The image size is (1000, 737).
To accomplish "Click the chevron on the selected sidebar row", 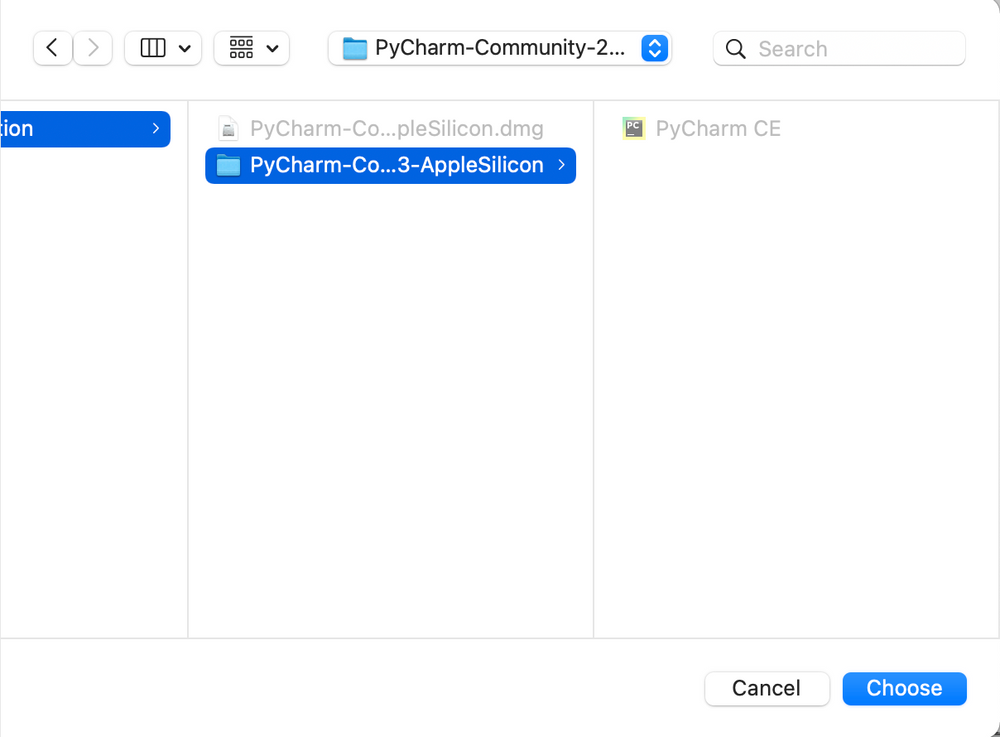I will click(156, 129).
